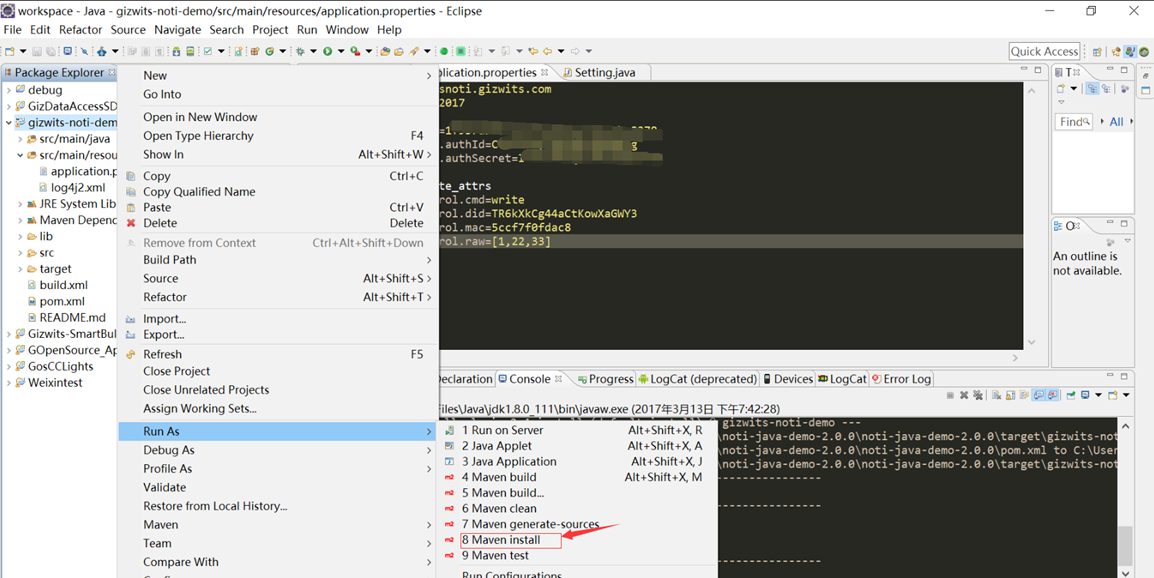Viewport: 1154px width, 578px height.
Task: Open a new Console with the Open Console icon
Action: (1112, 394)
